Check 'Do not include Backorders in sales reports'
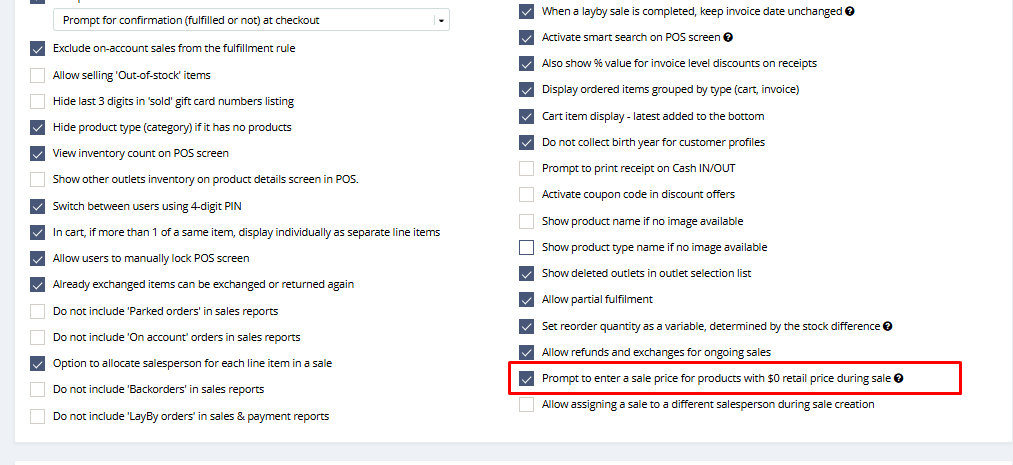Image resolution: width=1013 pixels, height=465 pixels. pyautogui.click(x=38, y=389)
